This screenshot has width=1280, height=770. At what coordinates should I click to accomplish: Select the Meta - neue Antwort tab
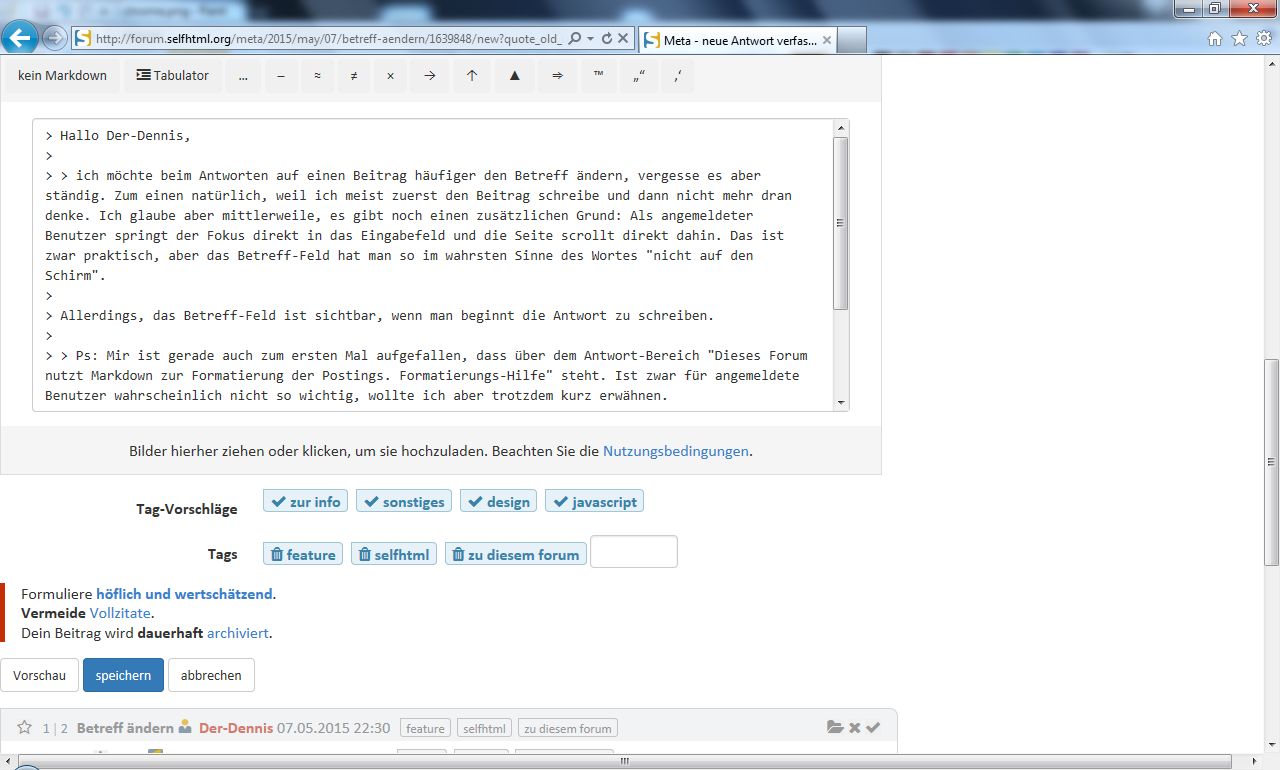click(736, 40)
